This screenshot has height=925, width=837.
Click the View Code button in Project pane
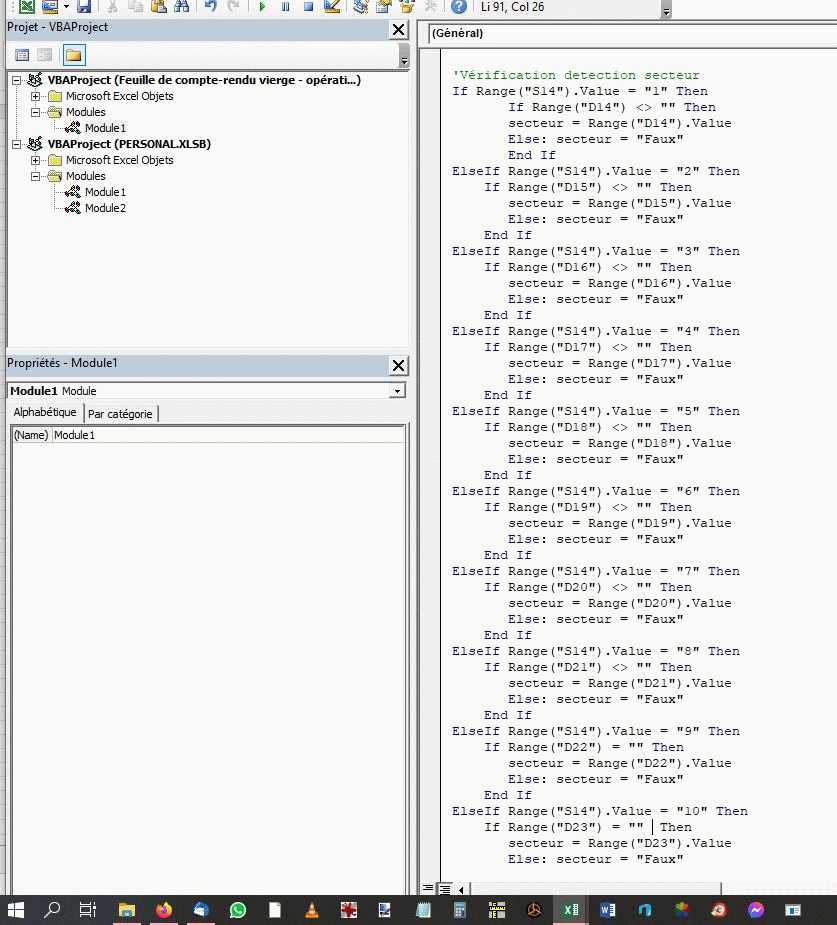(x=22, y=55)
